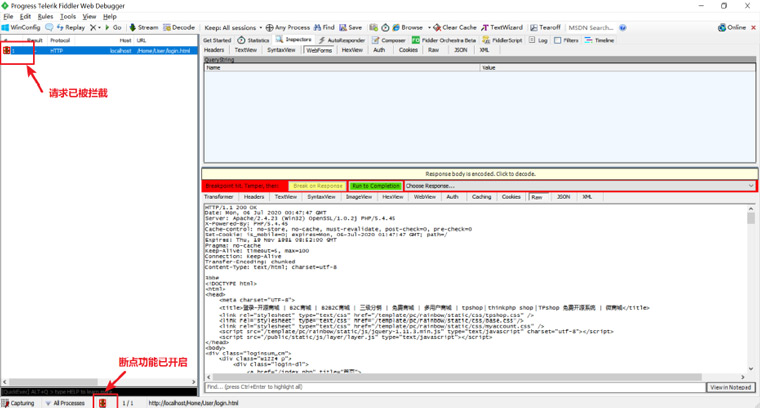Open the Composer tab
This screenshot has height=408, width=760.
389,40
